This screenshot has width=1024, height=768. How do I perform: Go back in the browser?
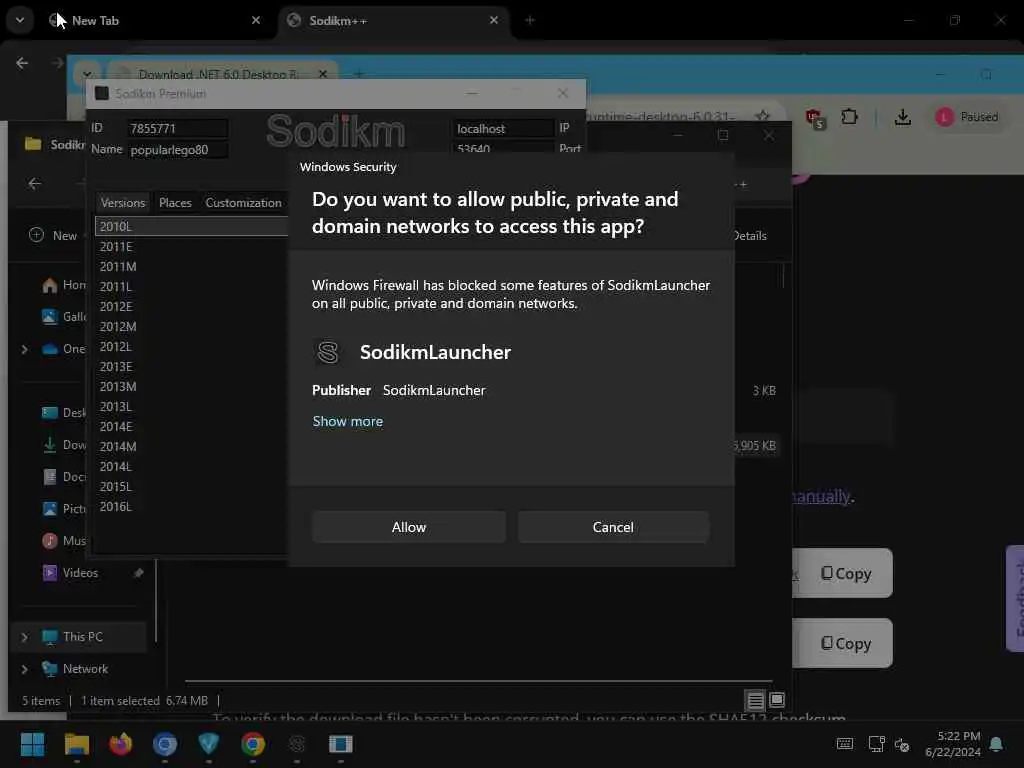(22, 63)
